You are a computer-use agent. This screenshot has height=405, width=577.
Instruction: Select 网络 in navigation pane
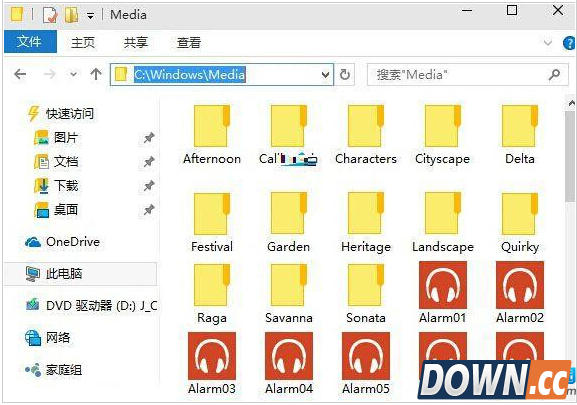coord(47,338)
